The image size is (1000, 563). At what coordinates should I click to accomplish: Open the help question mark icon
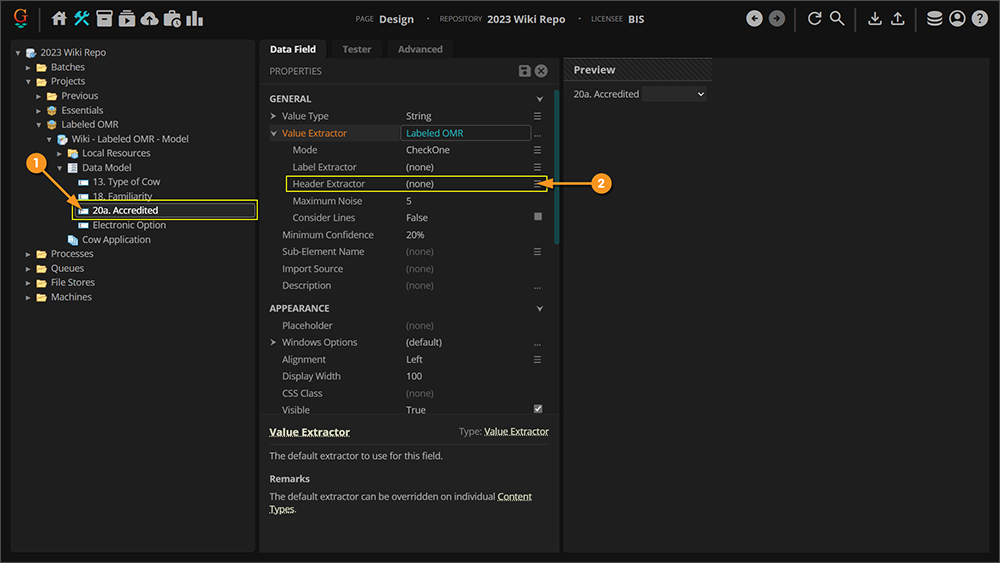(x=979, y=19)
